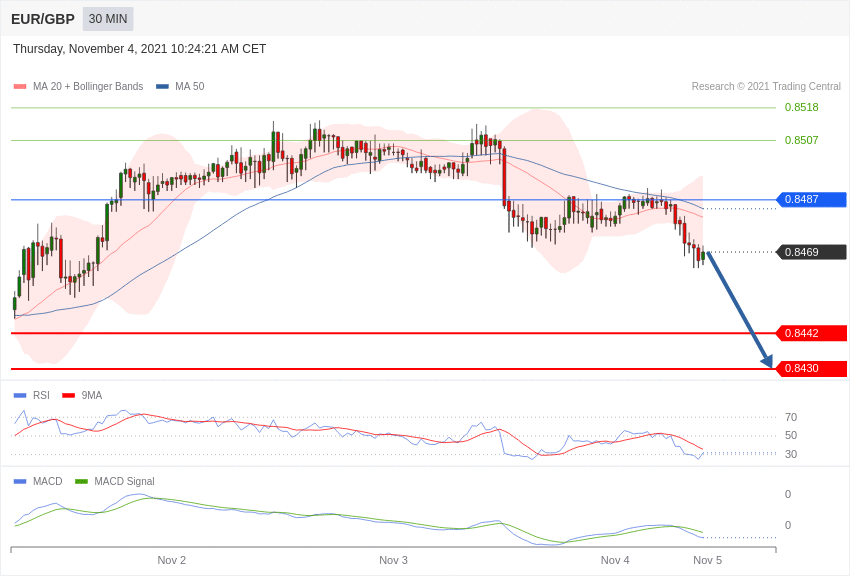Click the MA 50 legend label
The width and height of the screenshot is (850, 576).
pos(190,87)
